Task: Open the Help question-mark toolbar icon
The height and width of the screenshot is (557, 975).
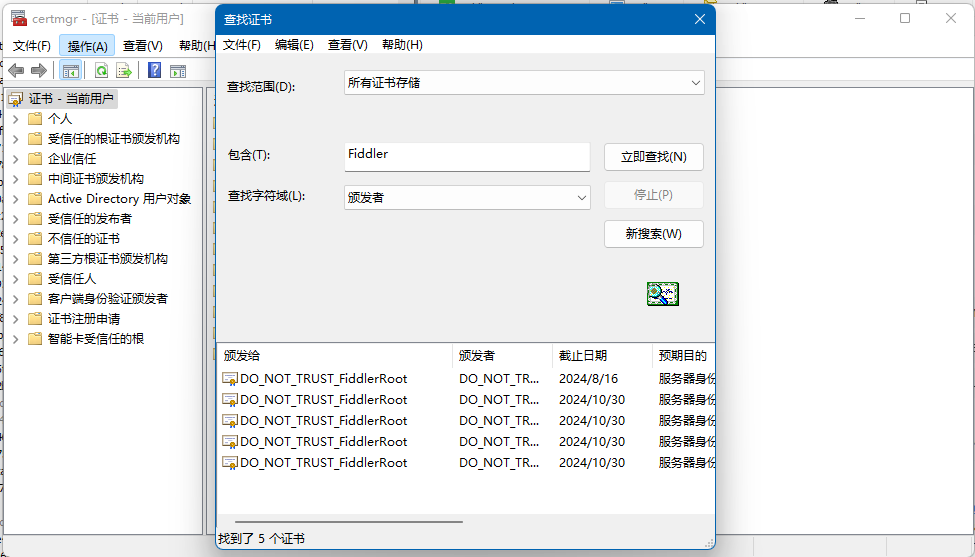Action: coord(154,70)
